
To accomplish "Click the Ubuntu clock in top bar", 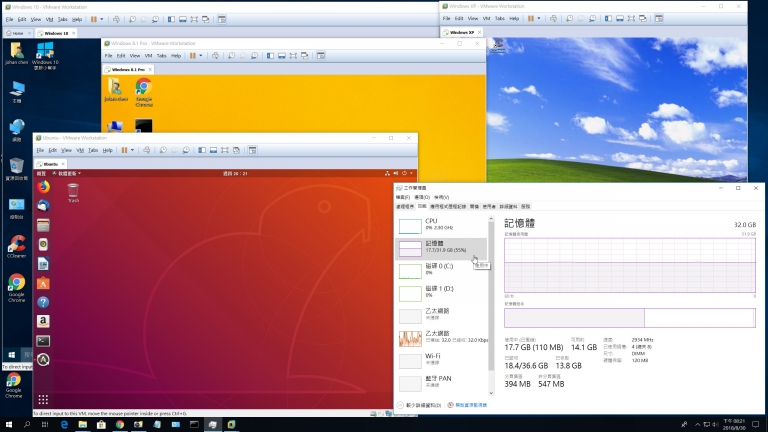I will point(235,173).
